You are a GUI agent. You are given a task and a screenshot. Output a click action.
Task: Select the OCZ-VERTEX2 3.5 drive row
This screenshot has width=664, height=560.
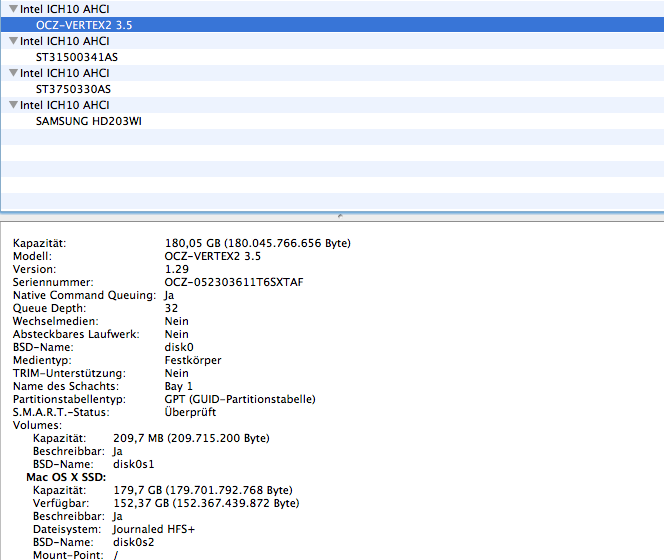pyautogui.click(x=332, y=25)
